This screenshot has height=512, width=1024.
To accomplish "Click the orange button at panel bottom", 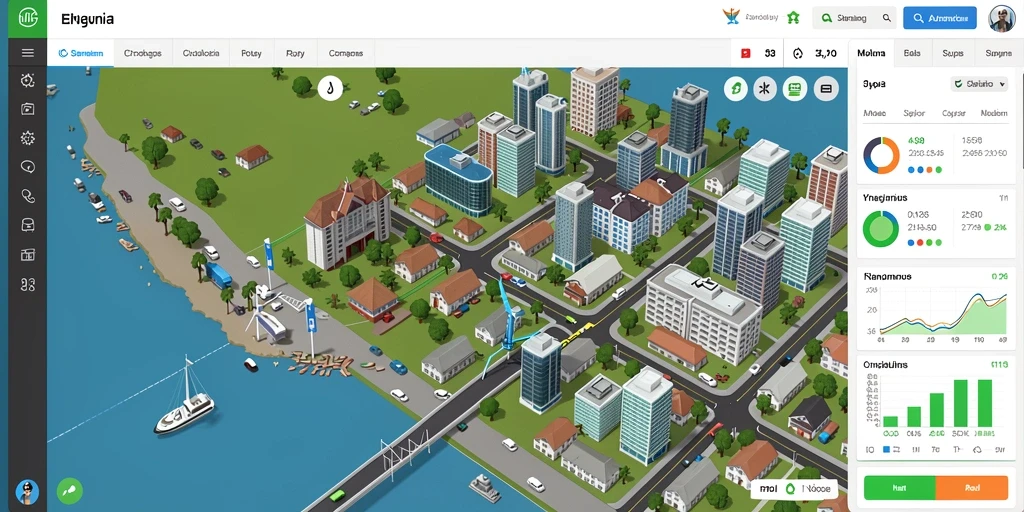I will [972, 487].
